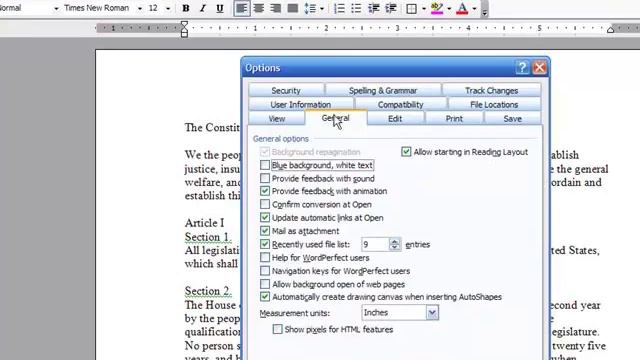Open the font size 12 dropdown

[x=168, y=8]
